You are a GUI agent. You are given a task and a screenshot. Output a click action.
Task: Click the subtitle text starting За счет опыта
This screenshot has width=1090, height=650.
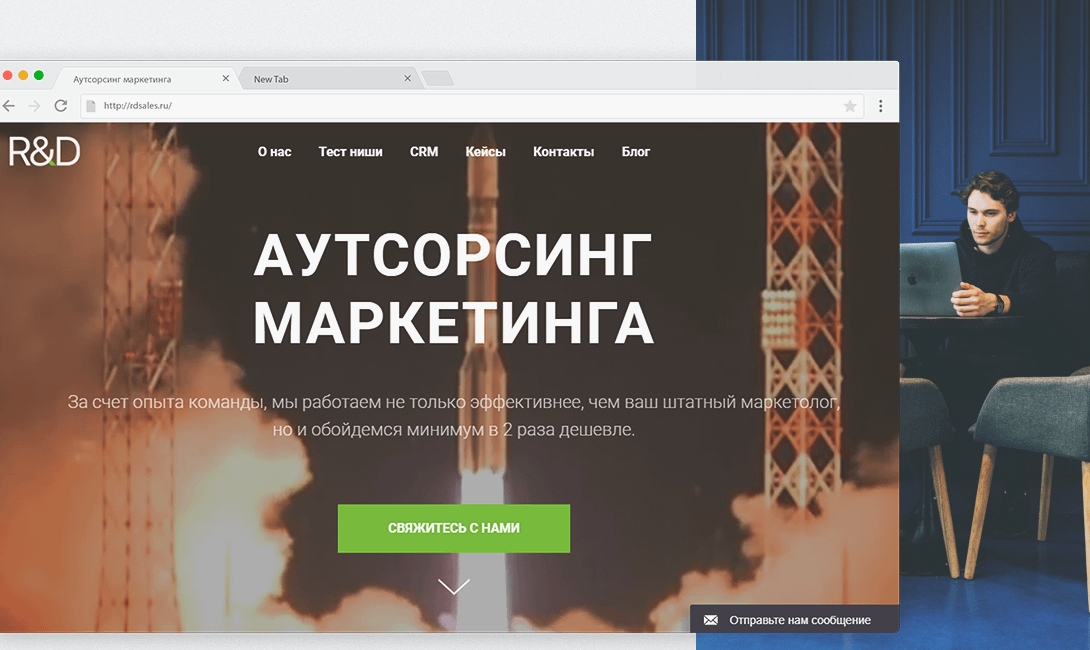(x=454, y=416)
